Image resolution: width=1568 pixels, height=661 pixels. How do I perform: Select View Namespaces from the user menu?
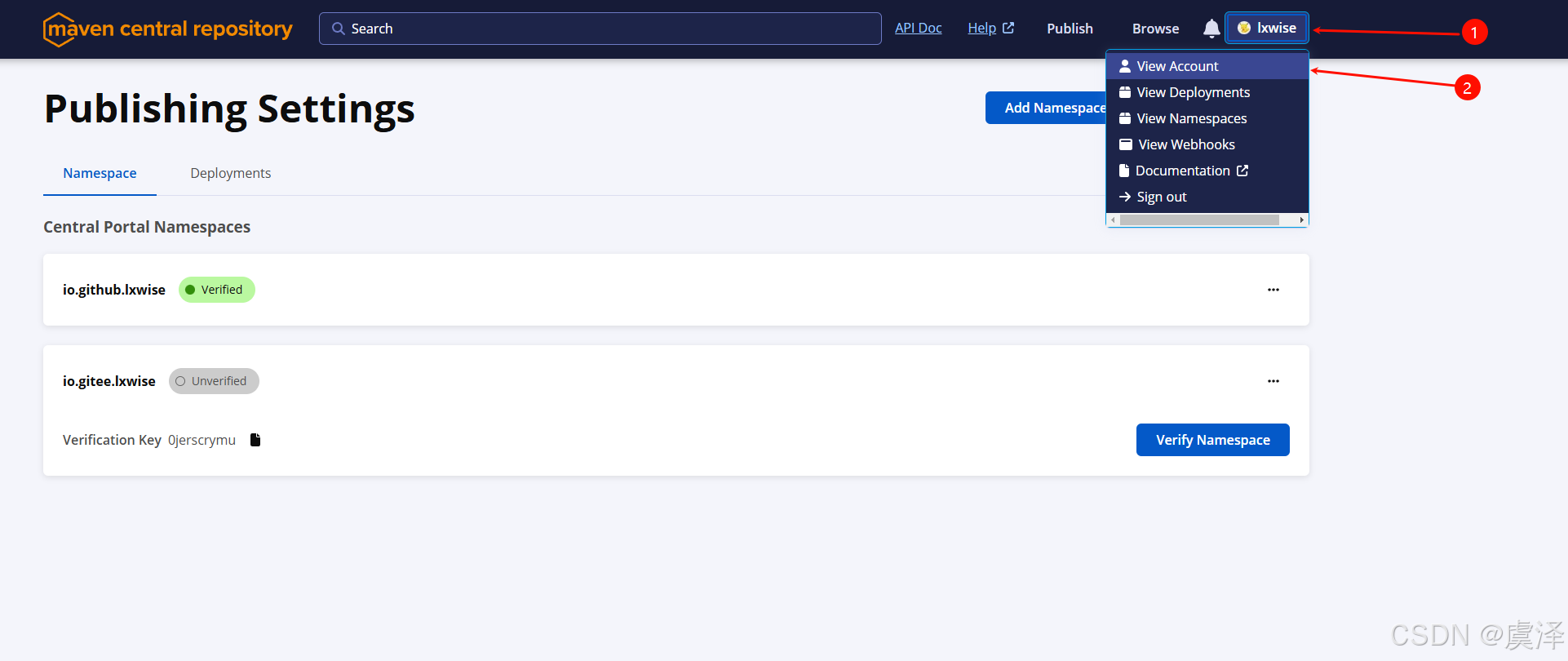[1207, 118]
